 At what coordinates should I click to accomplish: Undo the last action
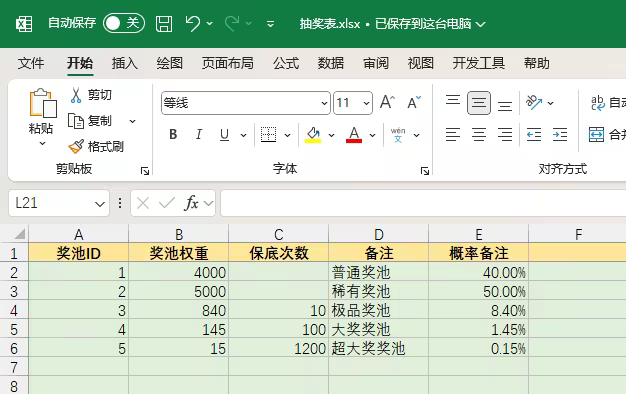point(193,24)
